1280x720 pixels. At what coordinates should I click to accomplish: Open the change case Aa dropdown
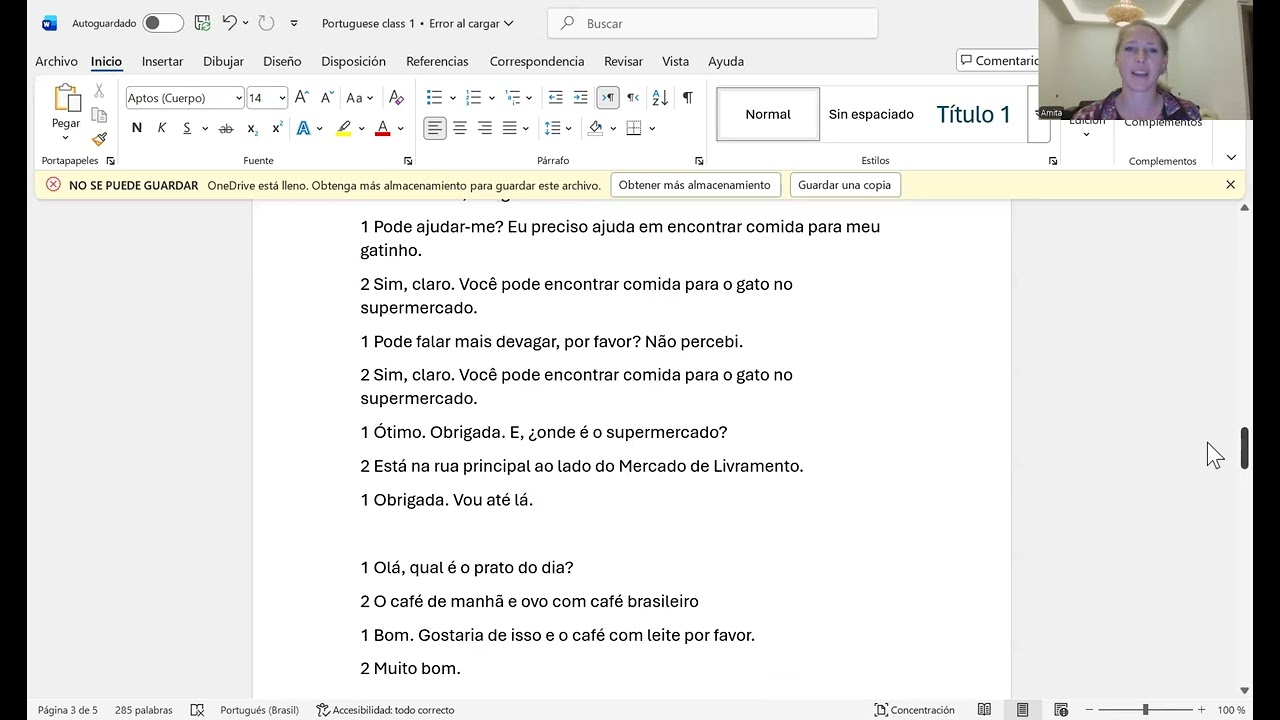tap(359, 98)
